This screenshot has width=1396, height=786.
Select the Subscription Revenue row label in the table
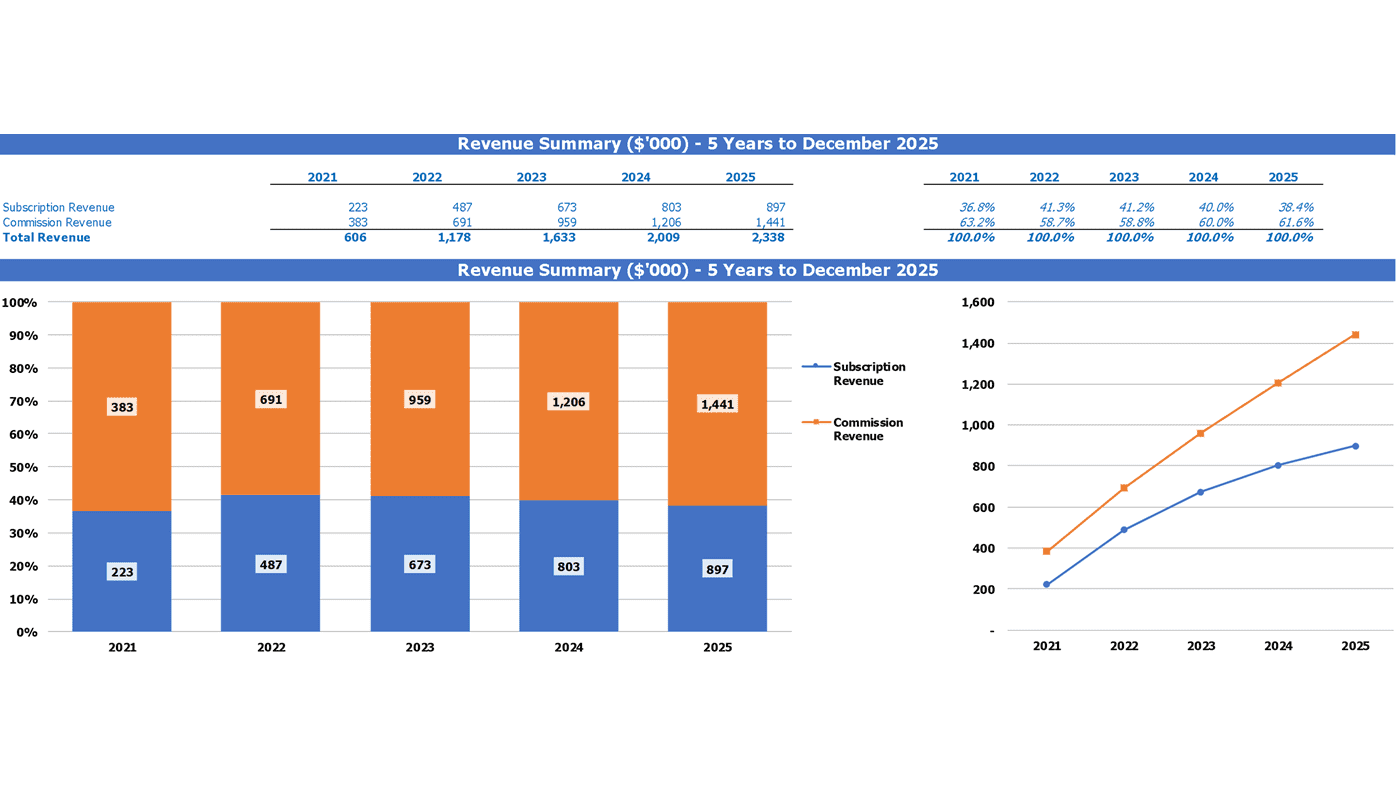pyautogui.click(x=58, y=207)
